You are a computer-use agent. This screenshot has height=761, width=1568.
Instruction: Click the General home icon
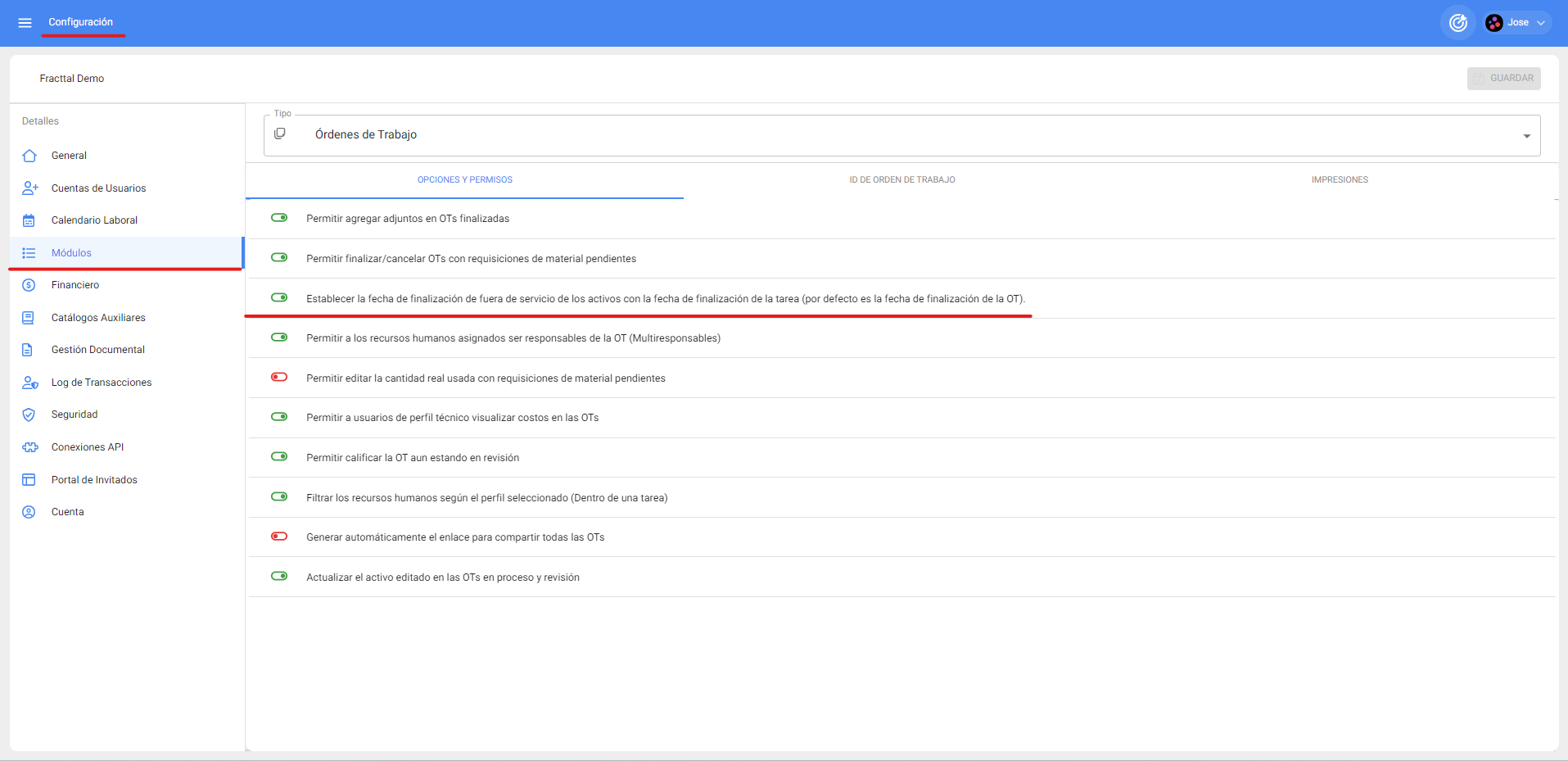tap(29, 156)
